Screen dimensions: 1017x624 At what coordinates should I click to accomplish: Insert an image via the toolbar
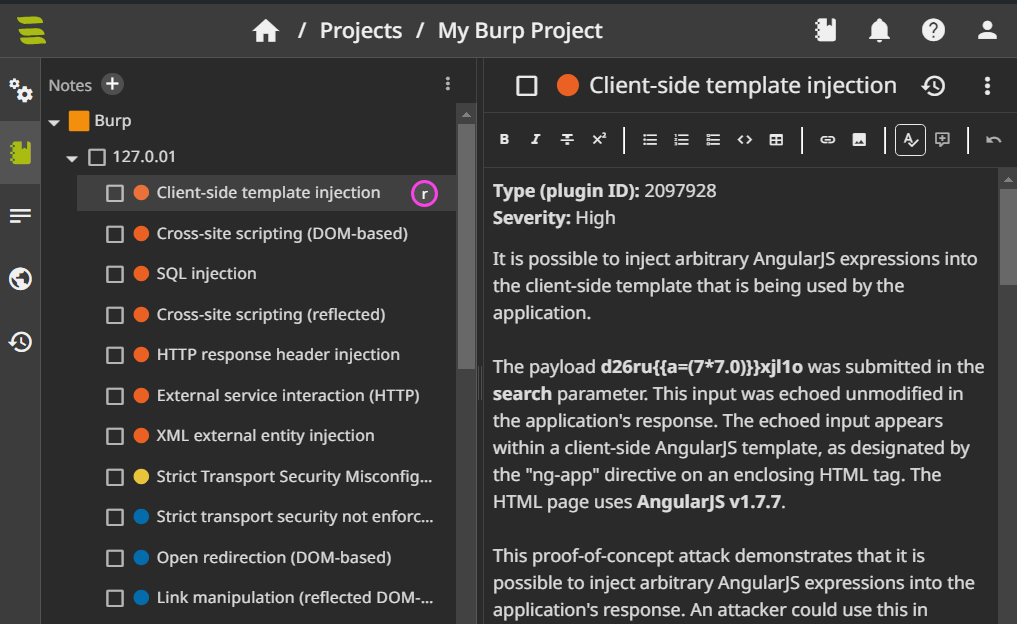tap(859, 139)
